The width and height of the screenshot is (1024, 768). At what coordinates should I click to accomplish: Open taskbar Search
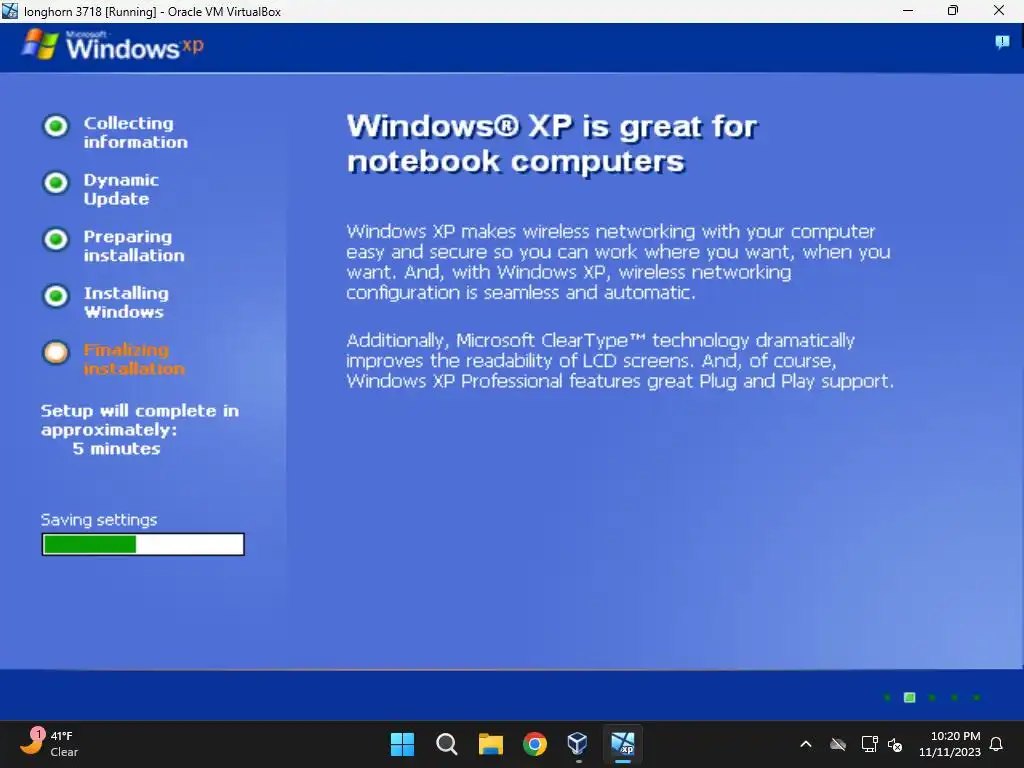[447, 744]
